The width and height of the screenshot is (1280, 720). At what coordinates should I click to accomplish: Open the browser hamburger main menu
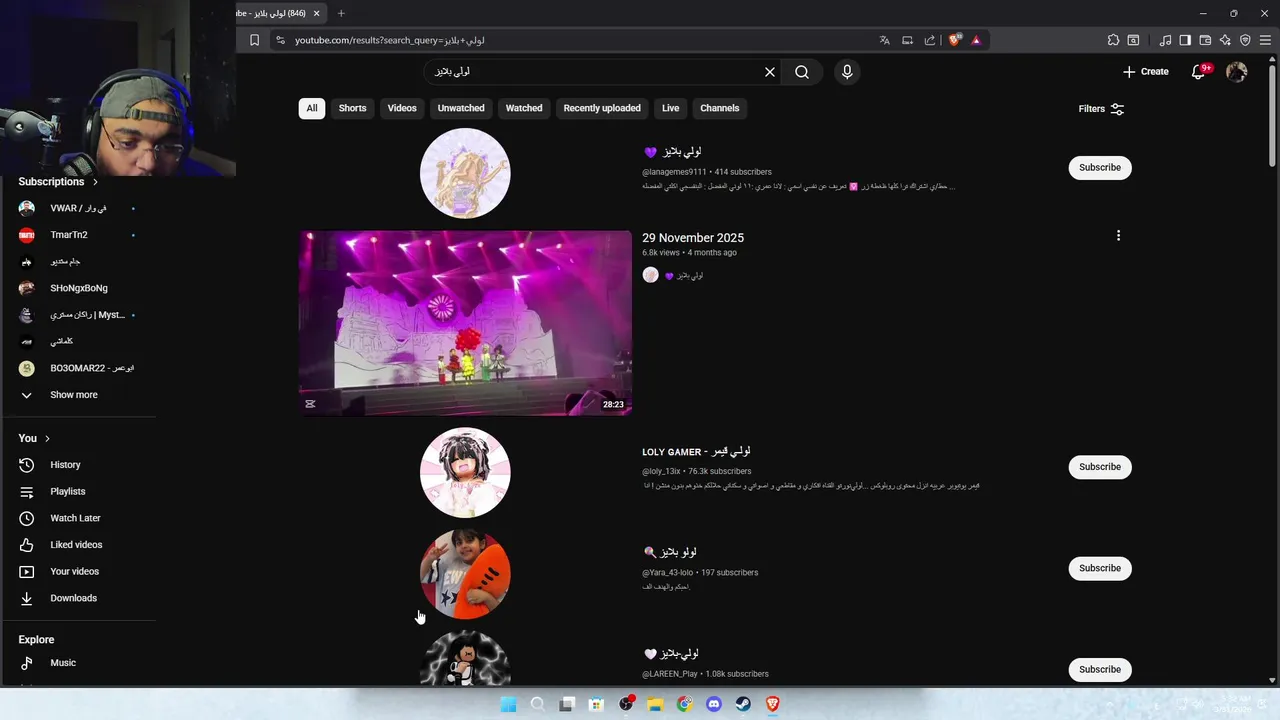[x=1265, y=40]
